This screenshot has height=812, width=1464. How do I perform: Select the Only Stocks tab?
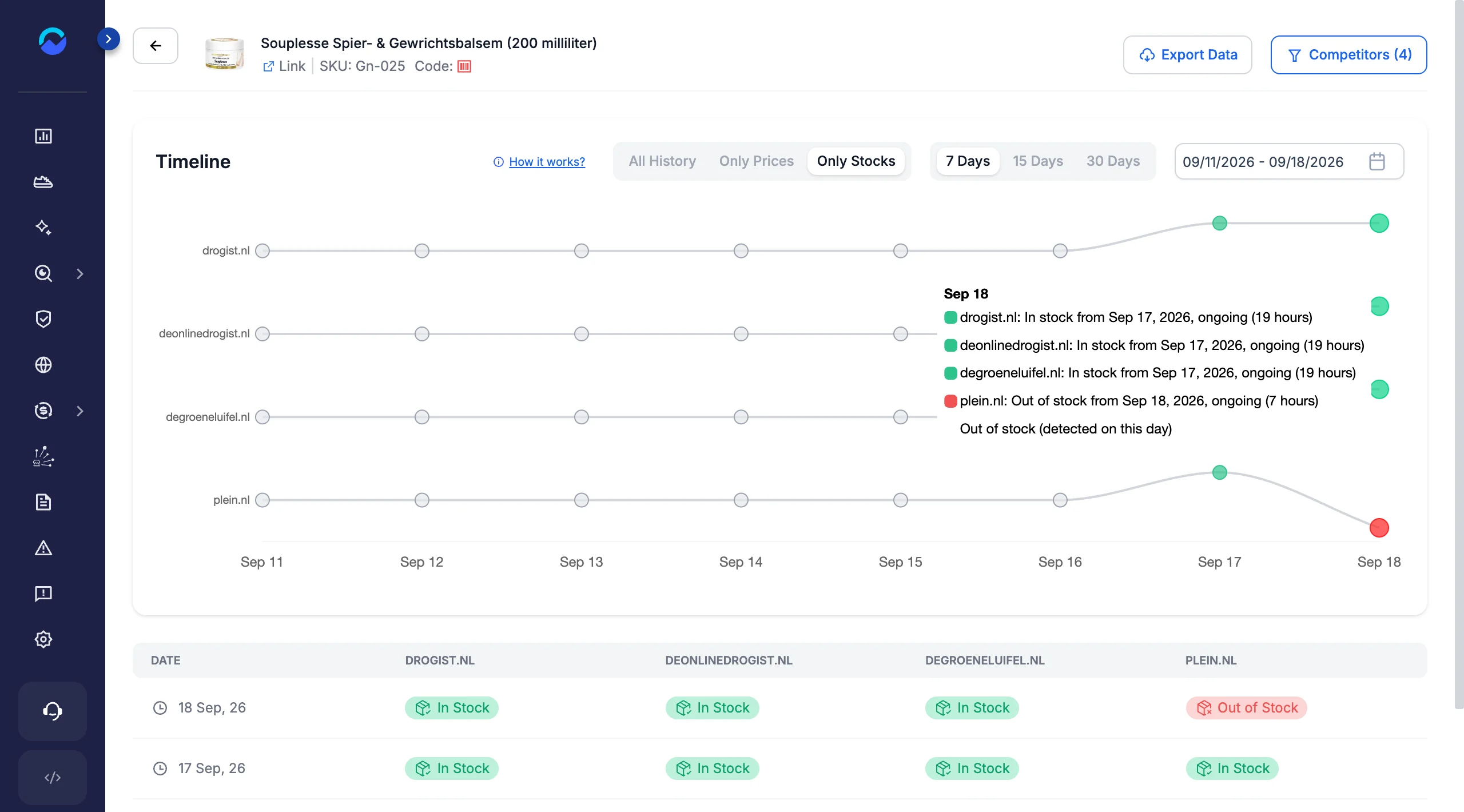click(856, 161)
